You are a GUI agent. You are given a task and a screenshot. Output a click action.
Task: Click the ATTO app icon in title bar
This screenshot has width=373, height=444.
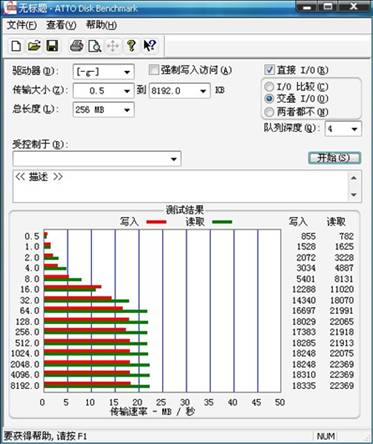[10, 7]
